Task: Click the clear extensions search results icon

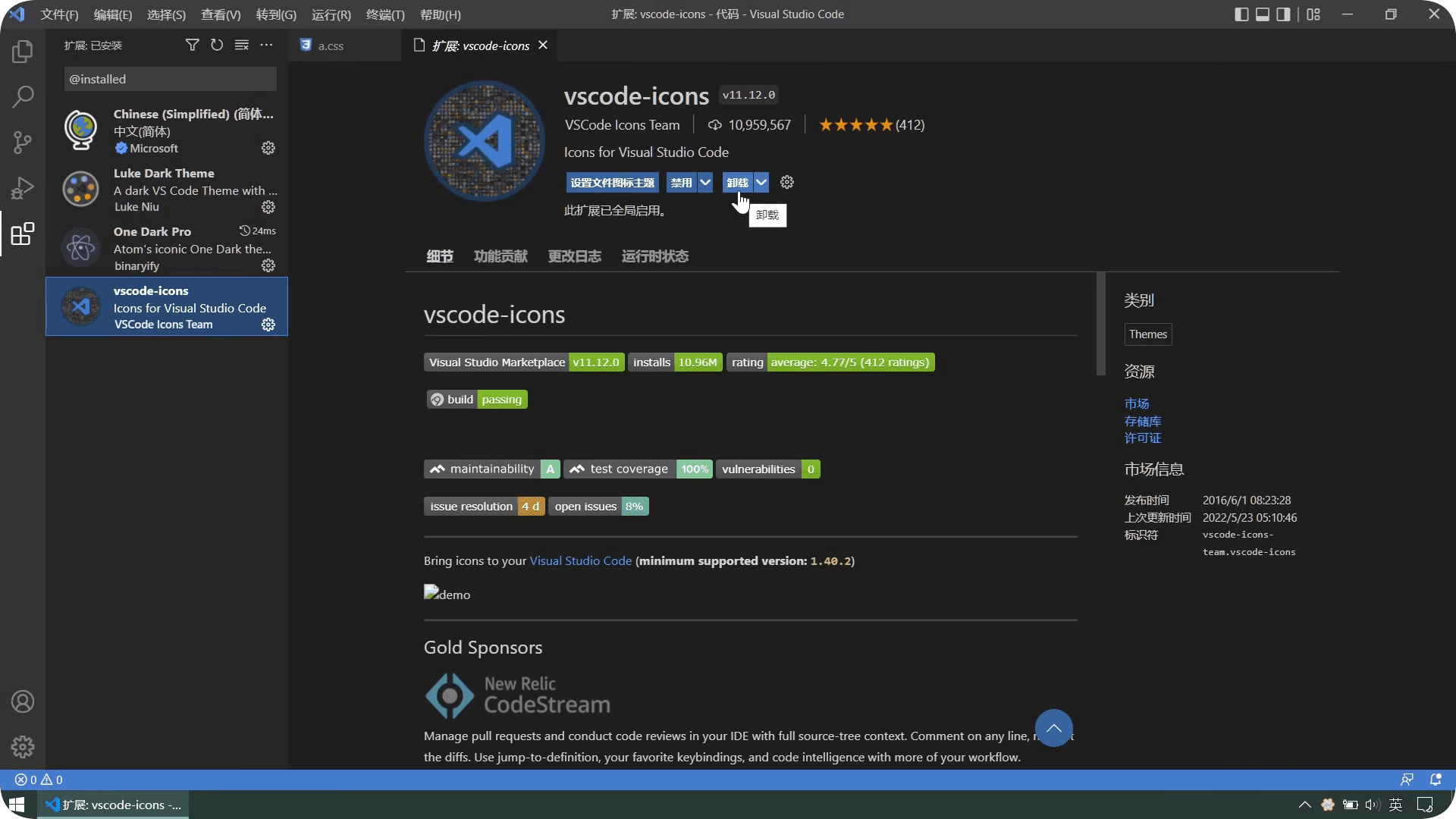Action: pyautogui.click(x=242, y=45)
